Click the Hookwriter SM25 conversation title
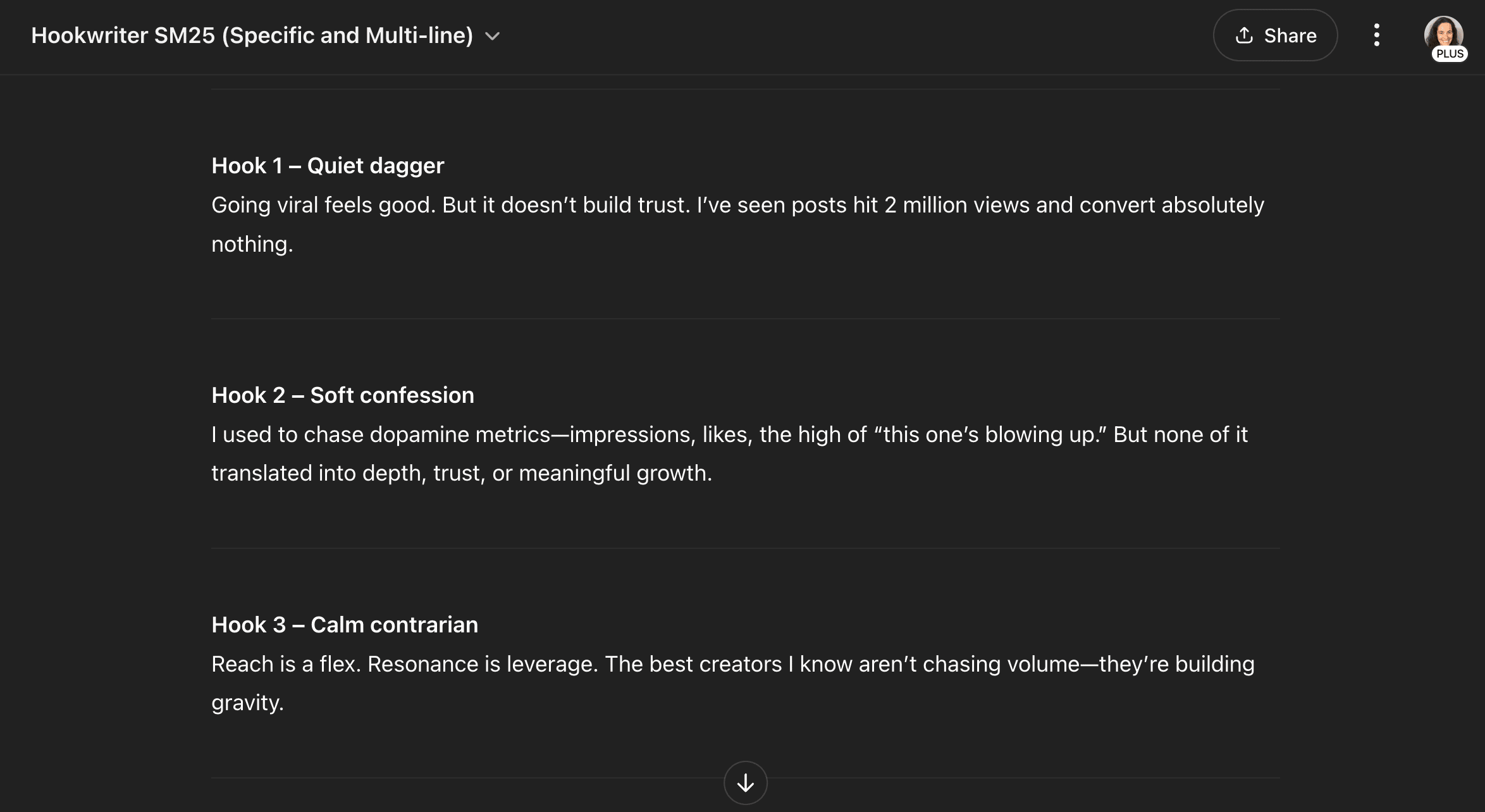 point(252,35)
